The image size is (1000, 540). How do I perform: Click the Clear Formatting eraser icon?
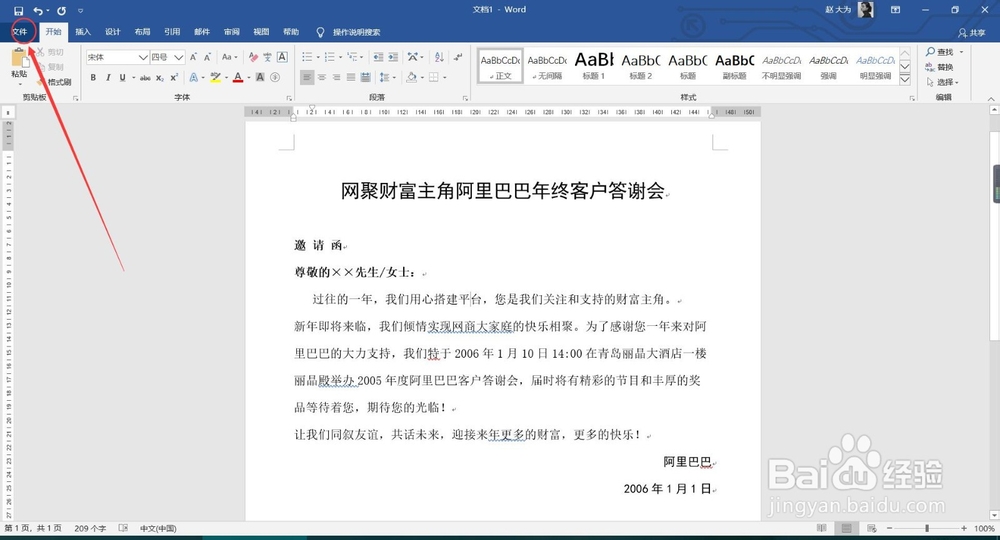click(x=253, y=57)
